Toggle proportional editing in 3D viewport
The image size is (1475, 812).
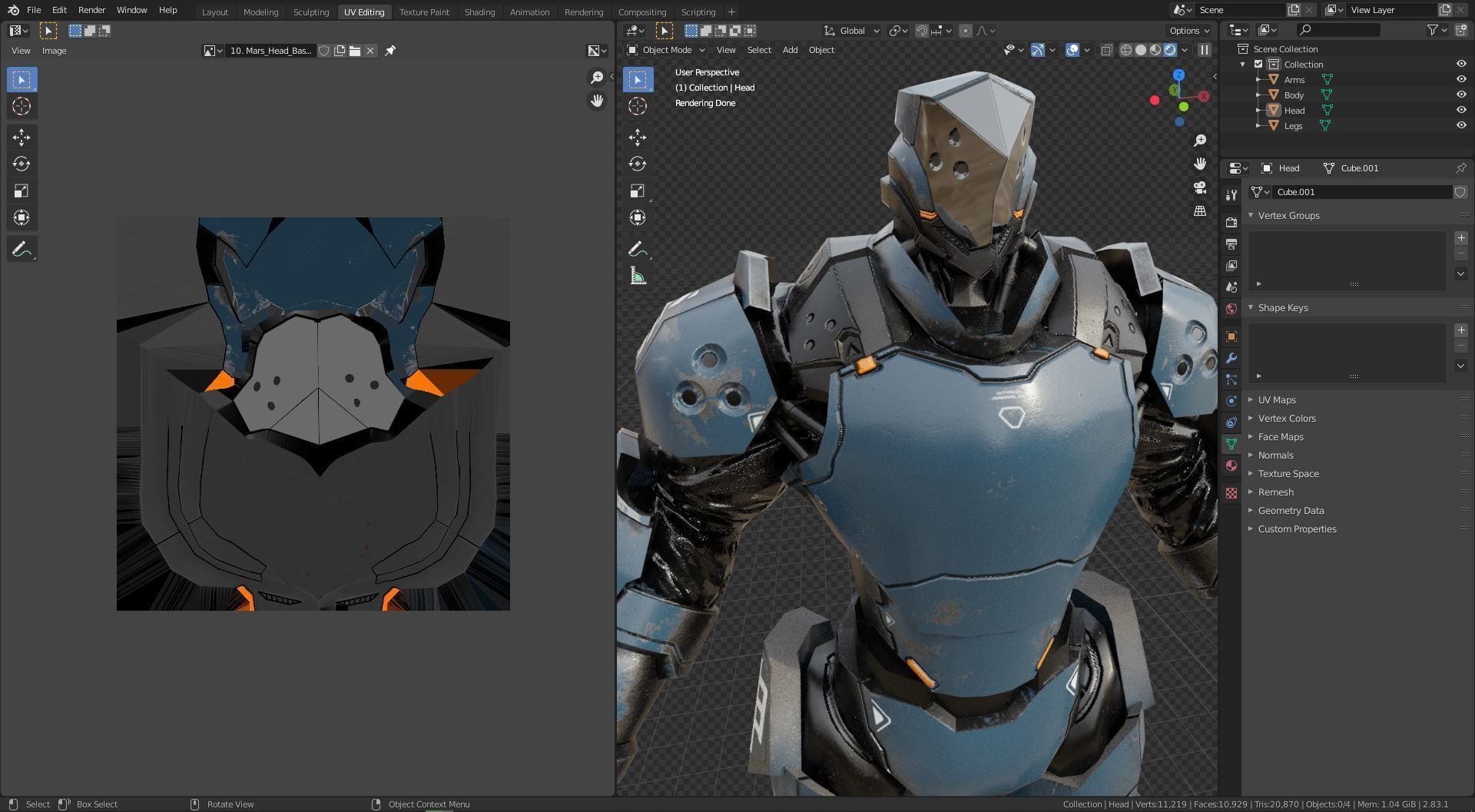(x=966, y=31)
